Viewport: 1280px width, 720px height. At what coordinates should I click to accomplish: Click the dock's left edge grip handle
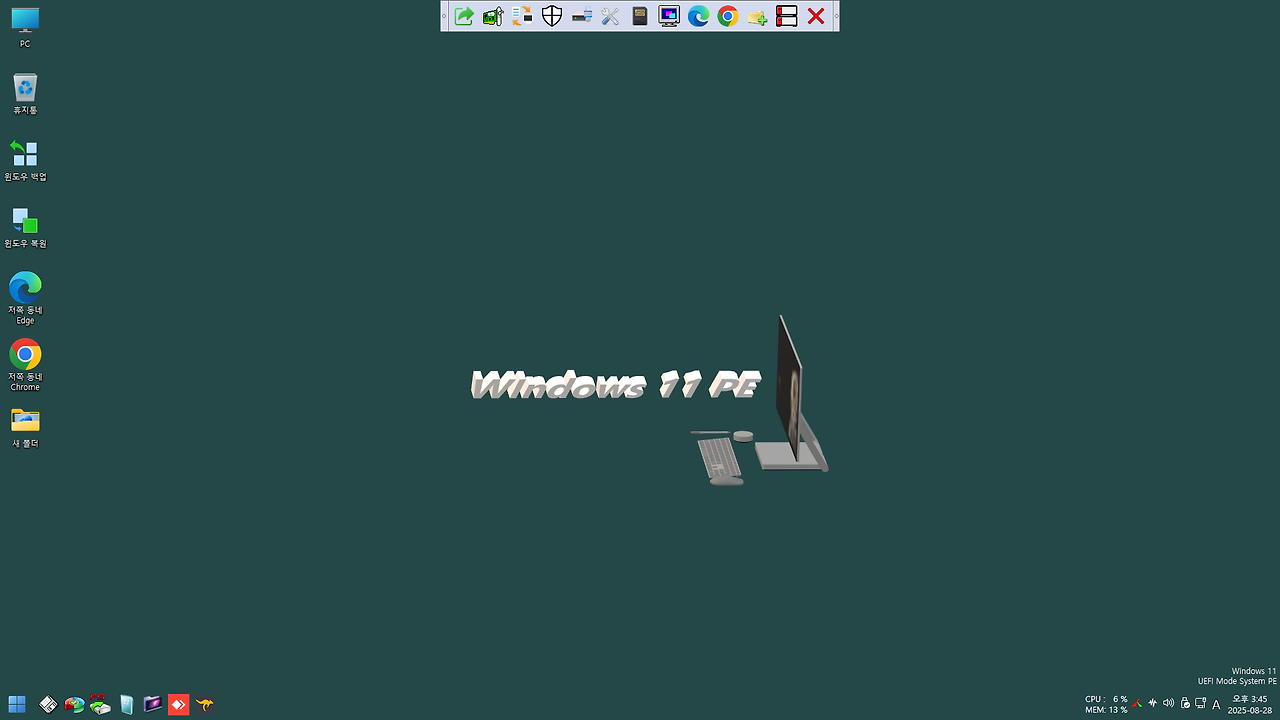point(444,16)
